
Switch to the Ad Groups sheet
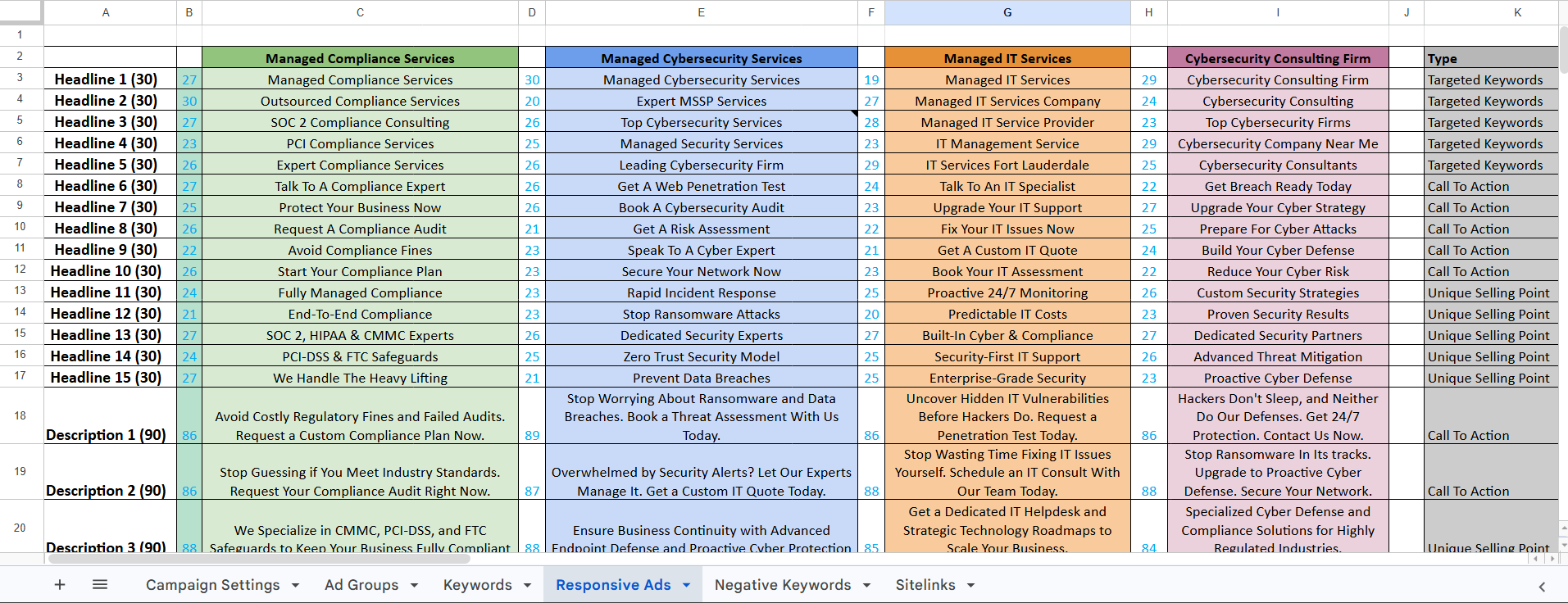tap(361, 585)
